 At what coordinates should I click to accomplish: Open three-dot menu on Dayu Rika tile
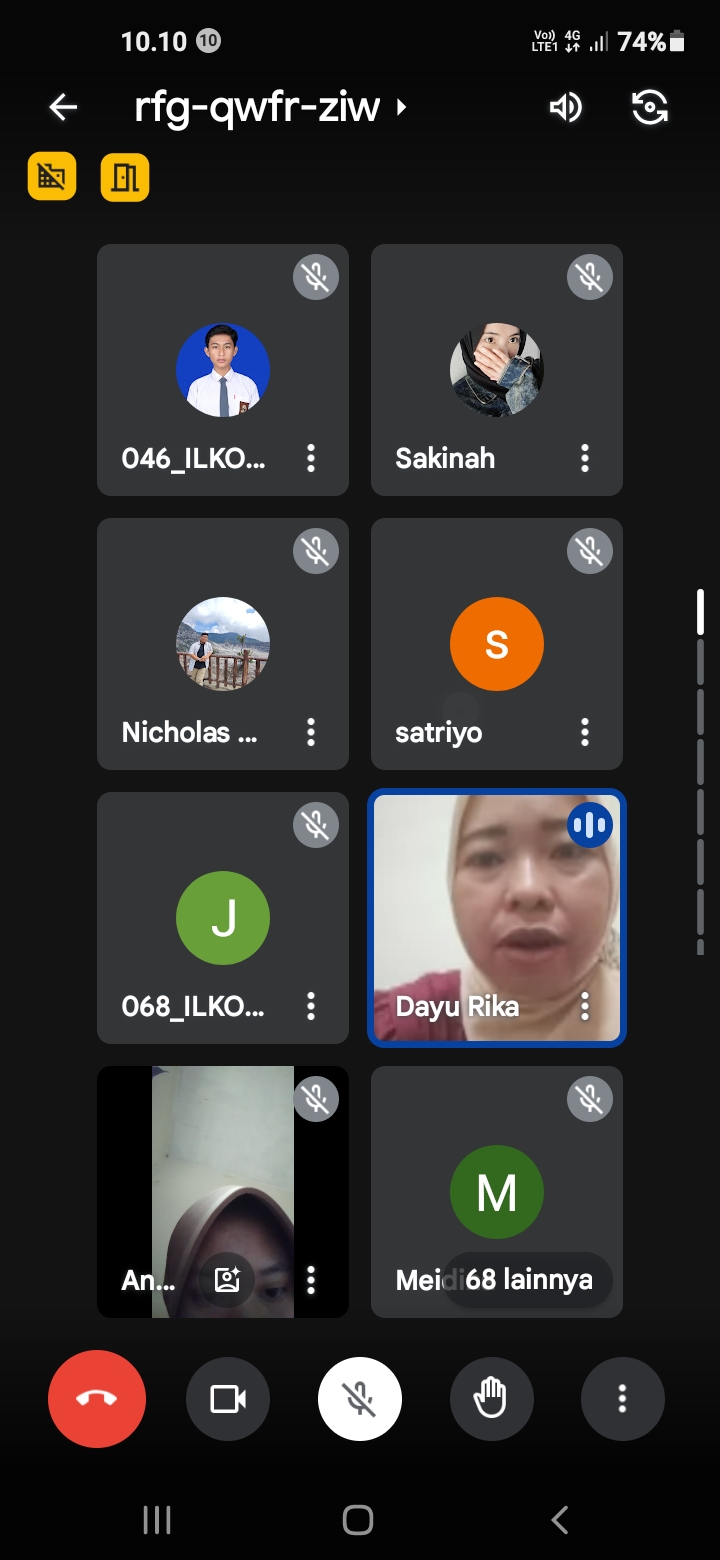click(x=585, y=1005)
